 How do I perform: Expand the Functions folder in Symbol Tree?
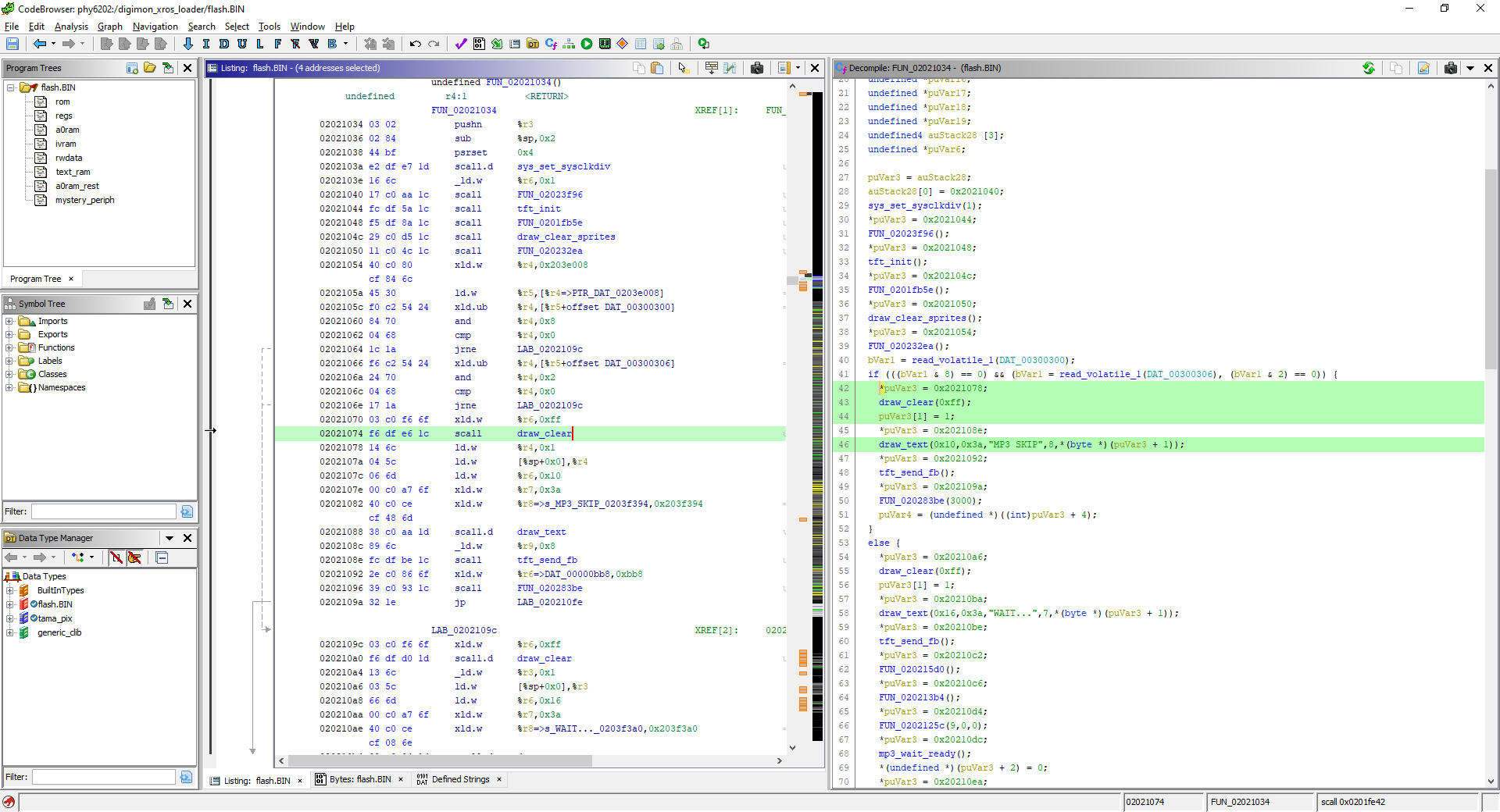click(x=8, y=347)
